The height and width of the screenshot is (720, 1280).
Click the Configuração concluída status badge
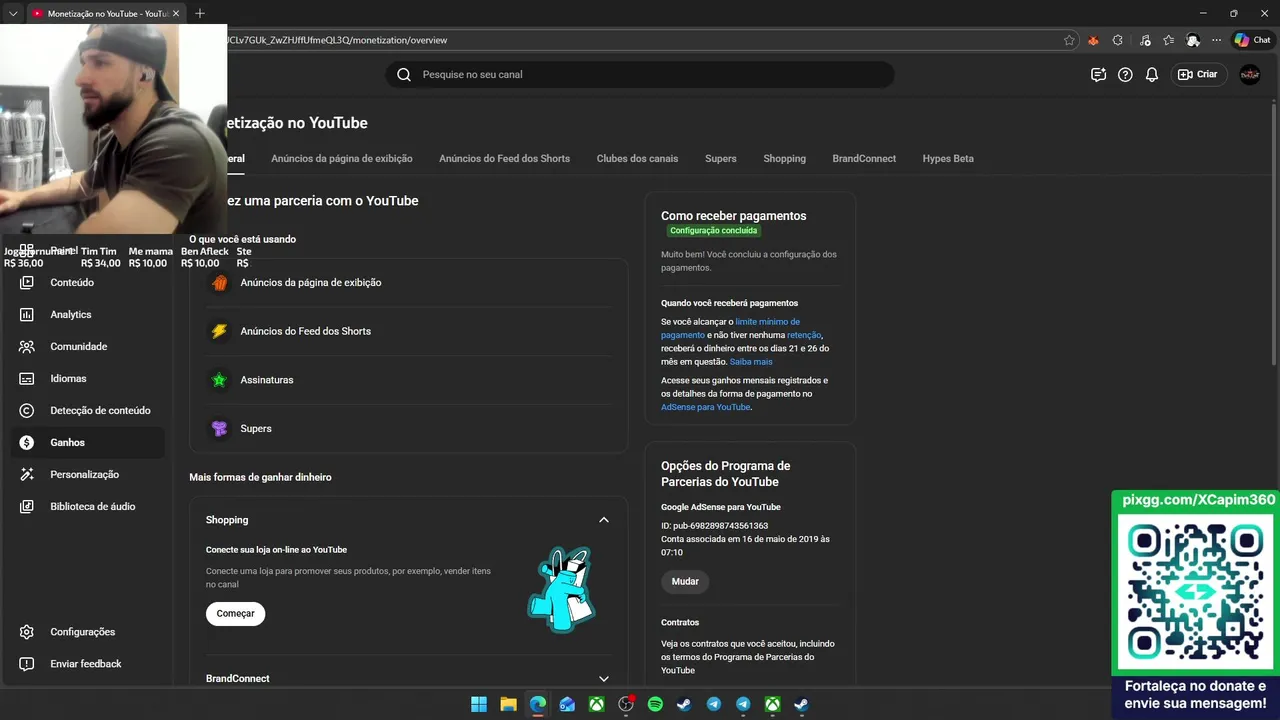pos(714,231)
